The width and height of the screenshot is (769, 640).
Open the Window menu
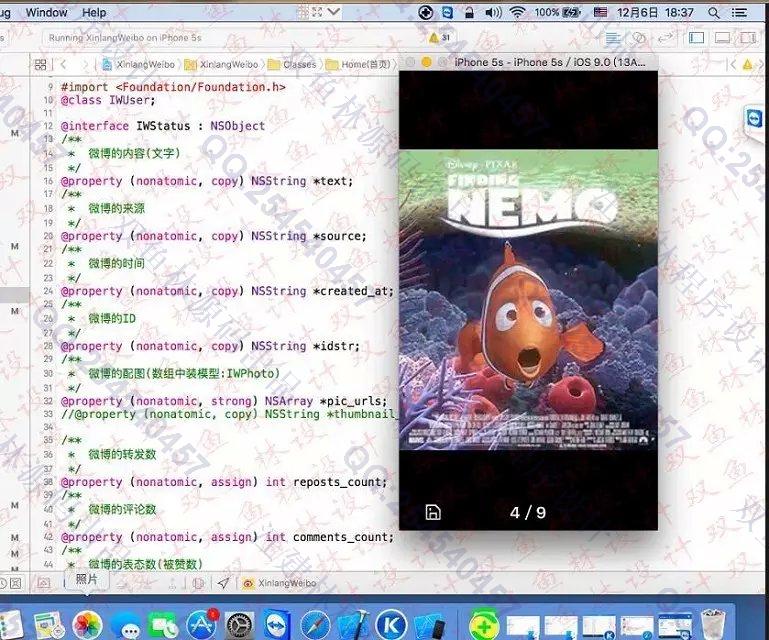[47, 12]
